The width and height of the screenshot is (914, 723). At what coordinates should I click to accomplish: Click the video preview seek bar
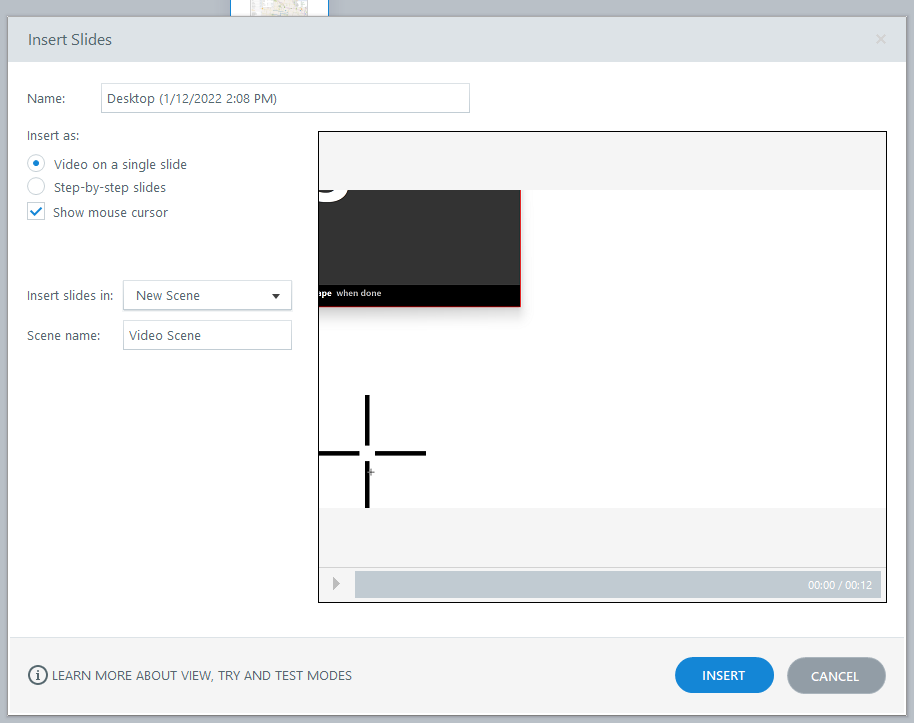point(617,584)
